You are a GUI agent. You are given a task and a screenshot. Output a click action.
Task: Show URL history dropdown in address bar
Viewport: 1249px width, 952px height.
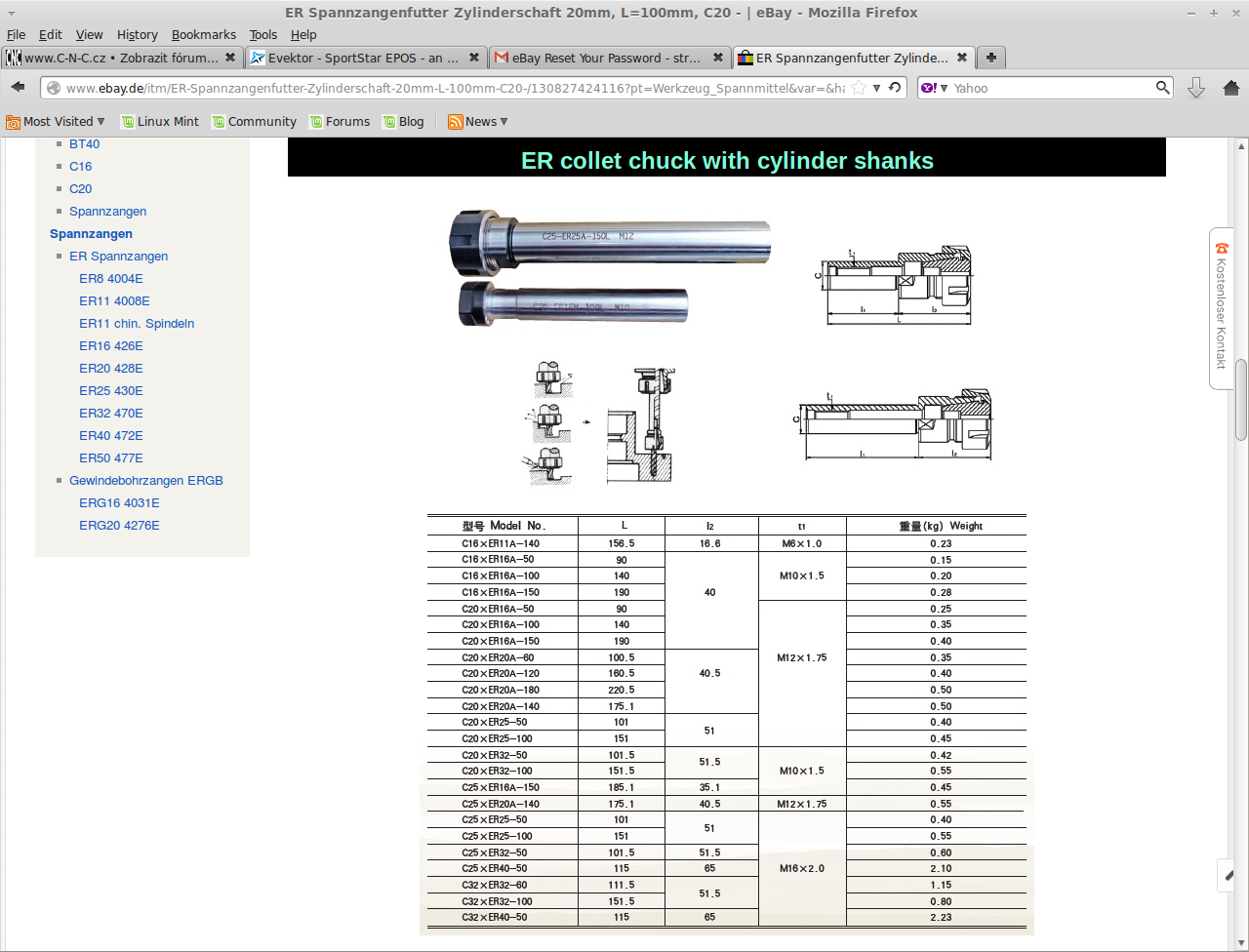tap(877, 88)
